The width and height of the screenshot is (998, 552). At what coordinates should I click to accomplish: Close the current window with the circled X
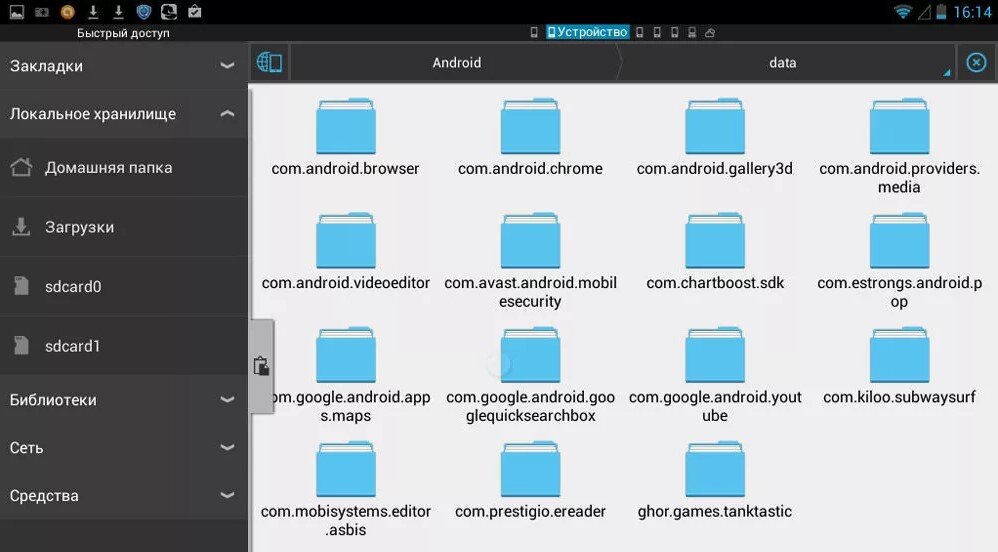click(x=976, y=62)
